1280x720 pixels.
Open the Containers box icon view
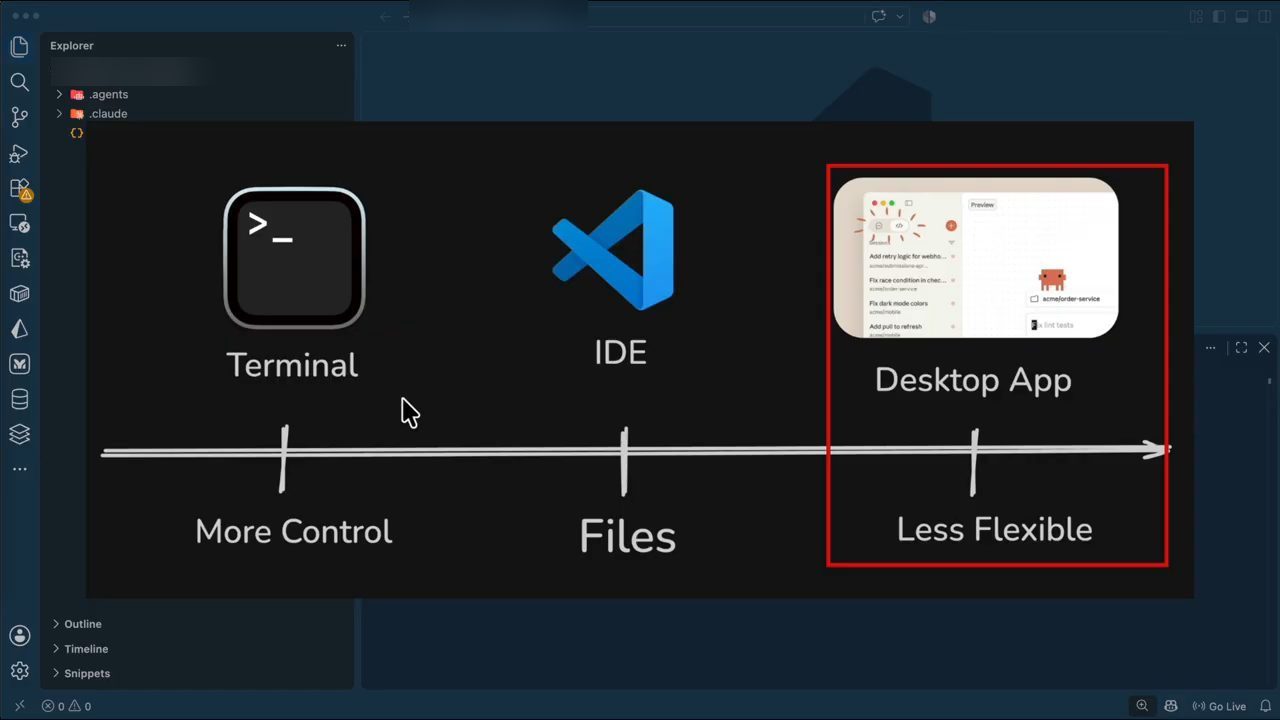(x=19, y=294)
